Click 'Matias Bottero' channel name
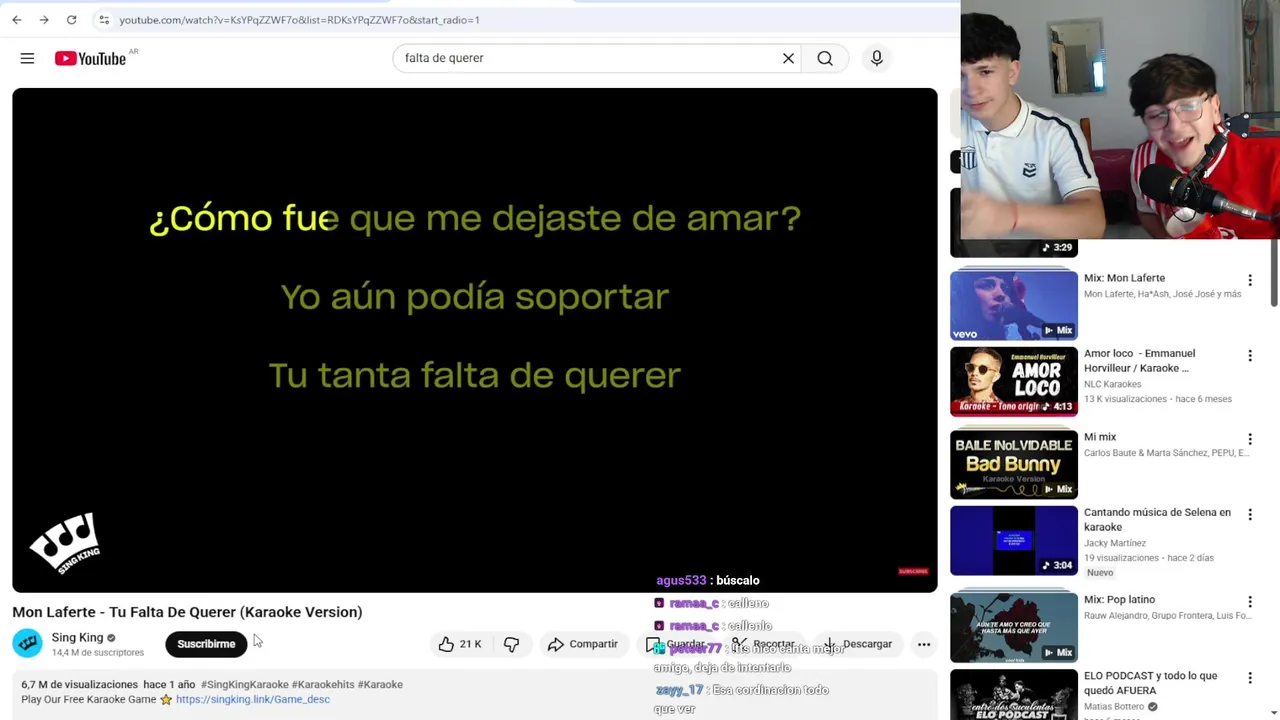The height and width of the screenshot is (720, 1280). [x=1114, y=706]
